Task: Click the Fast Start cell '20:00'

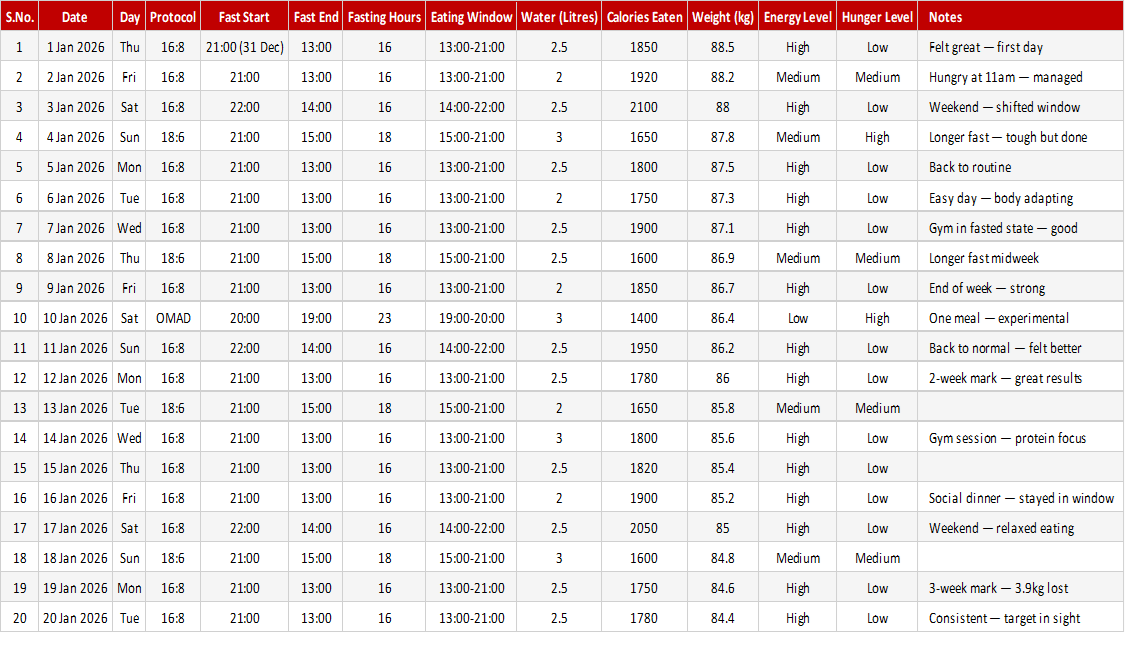Action: coord(245,319)
